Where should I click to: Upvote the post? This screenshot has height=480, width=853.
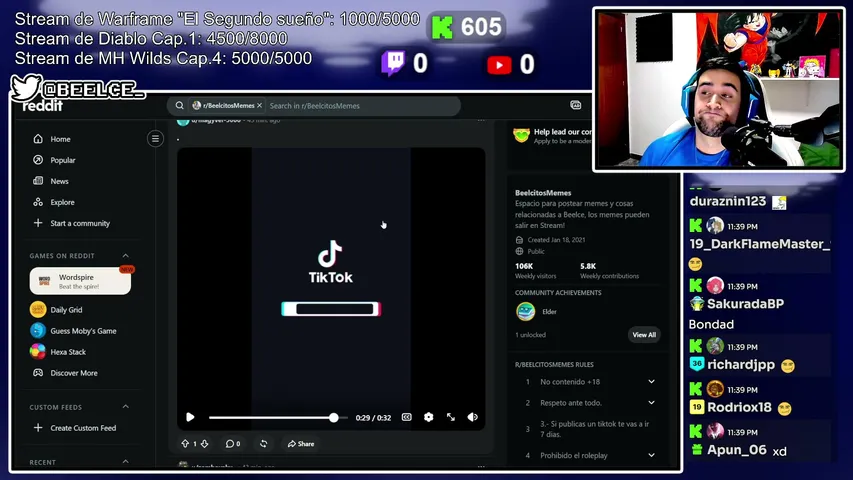pos(185,444)
